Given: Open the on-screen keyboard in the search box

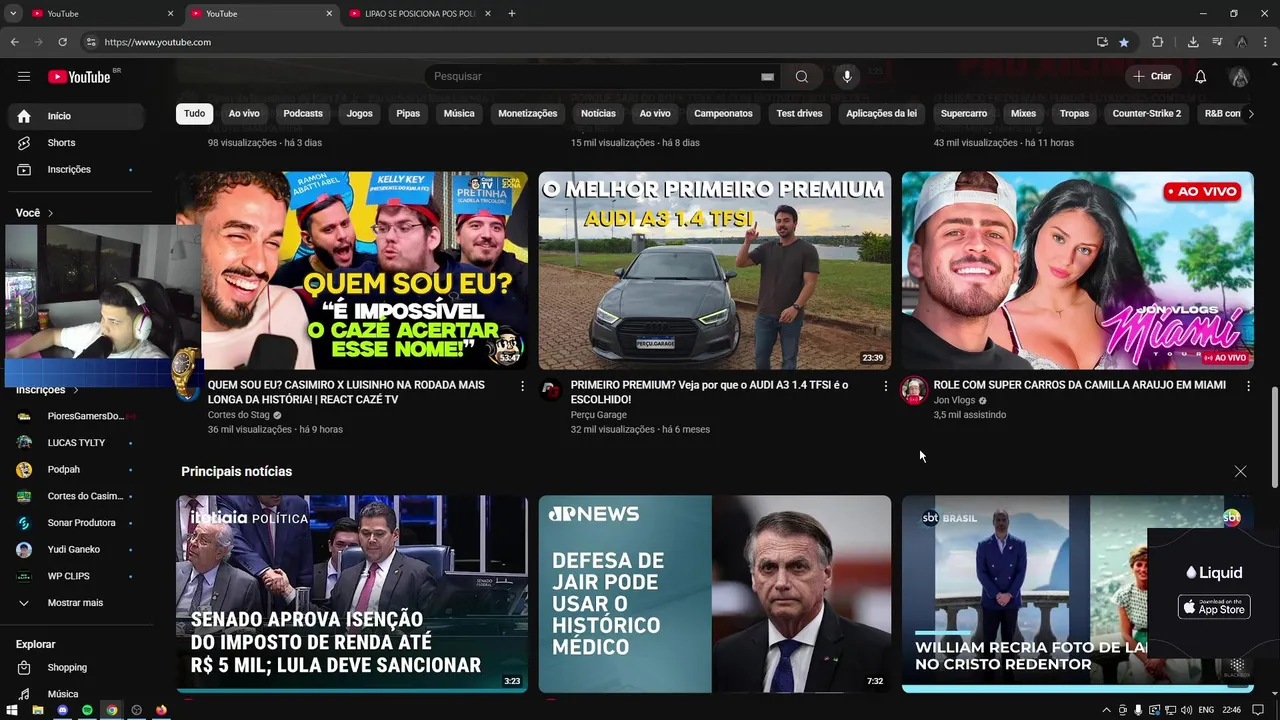Looking at the screenshot, I should coord(768,77).
